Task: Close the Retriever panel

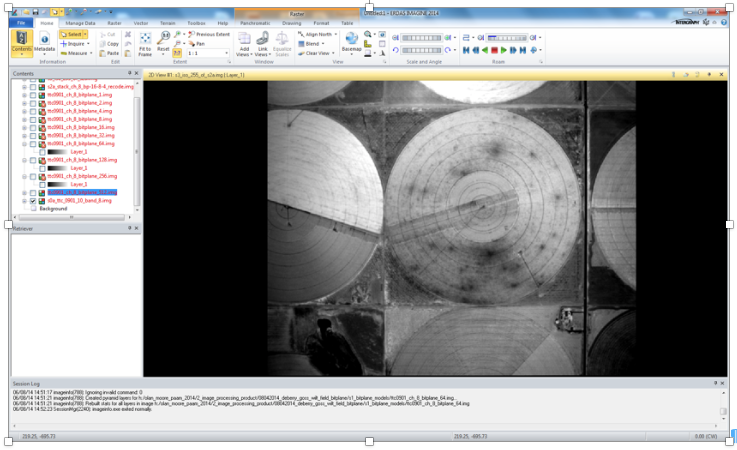Action: click(136, 228)
